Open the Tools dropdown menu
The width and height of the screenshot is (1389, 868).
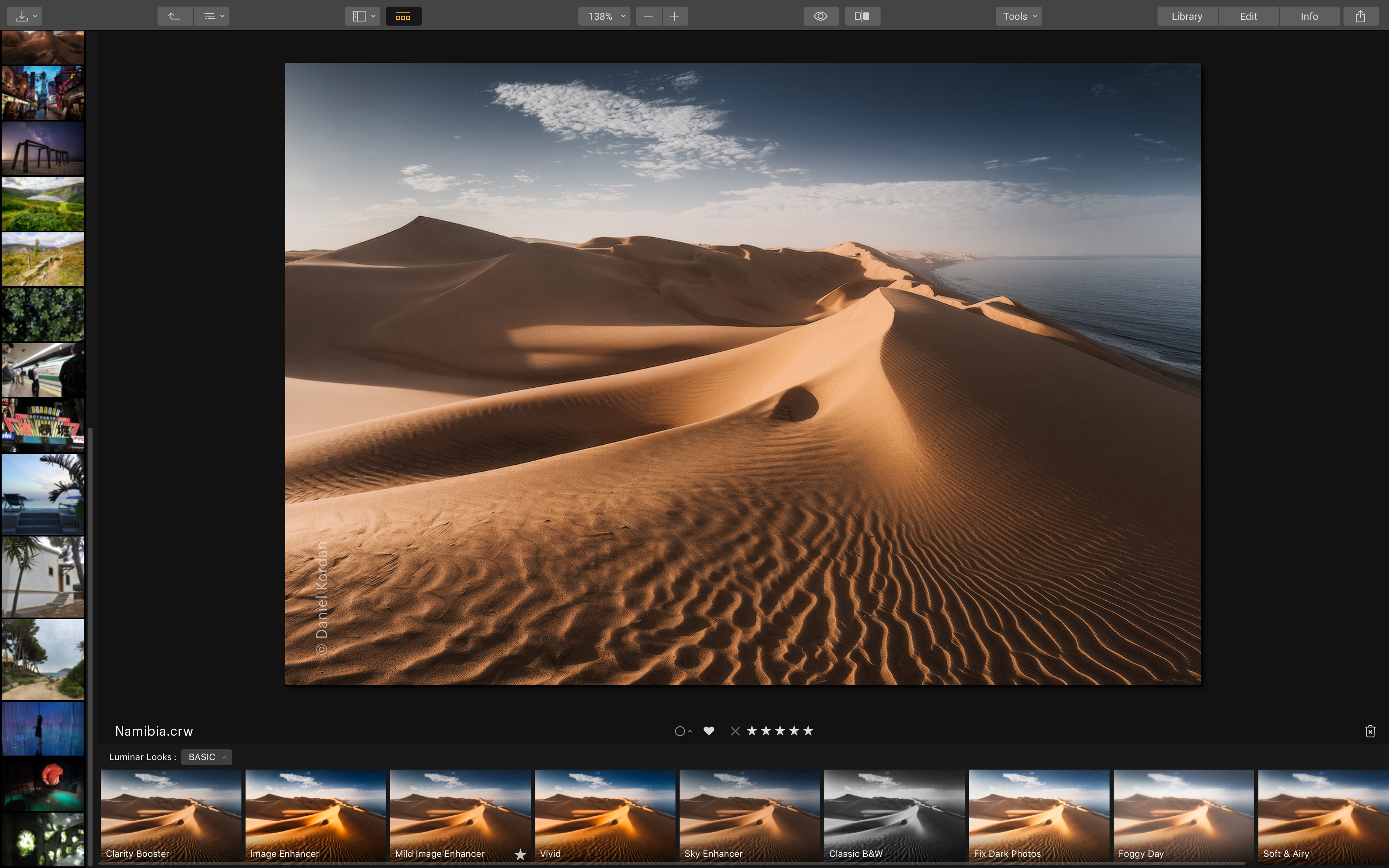coord(1019,16)
